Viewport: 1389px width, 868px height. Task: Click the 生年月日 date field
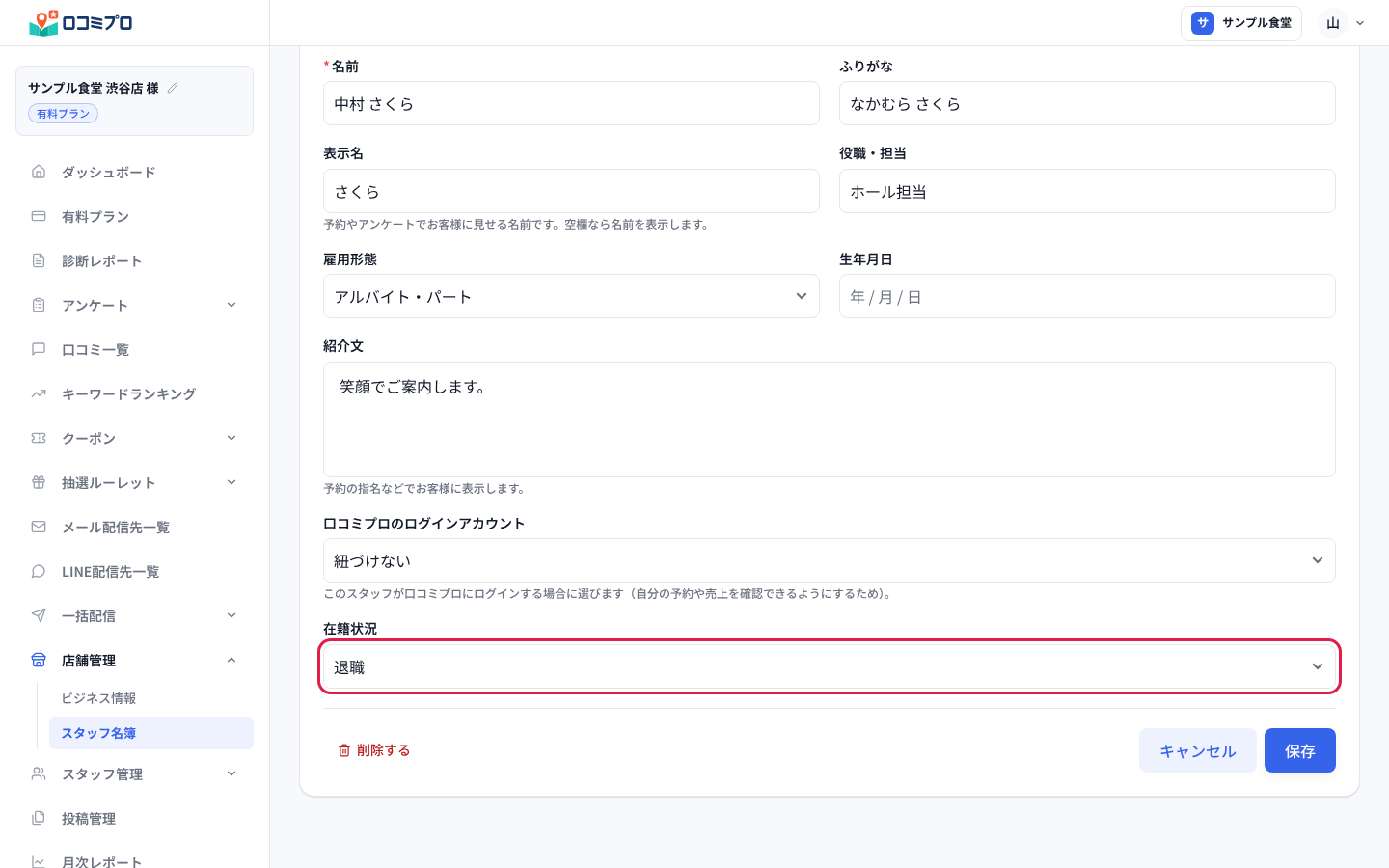pyautogui.click(x=1087, y=296)
